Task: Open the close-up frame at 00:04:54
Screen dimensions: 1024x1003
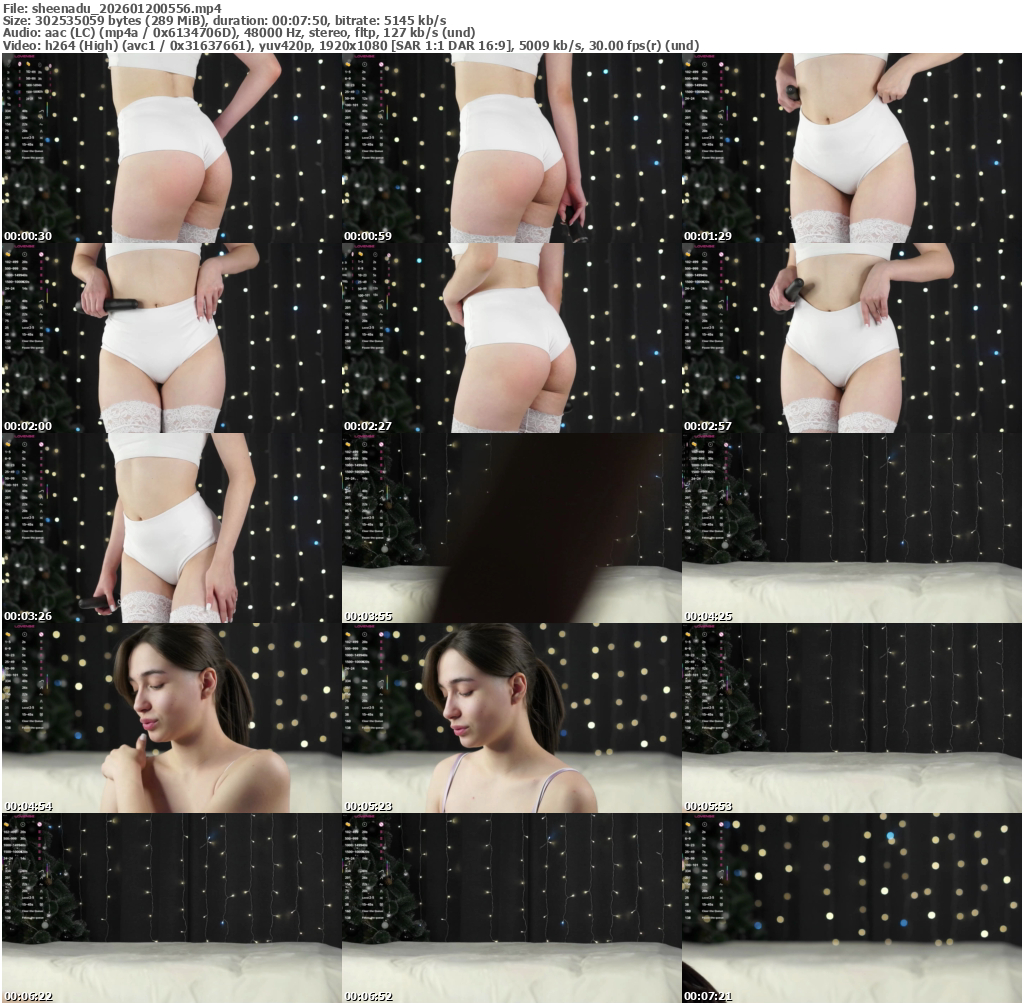Action: point(171,718)
